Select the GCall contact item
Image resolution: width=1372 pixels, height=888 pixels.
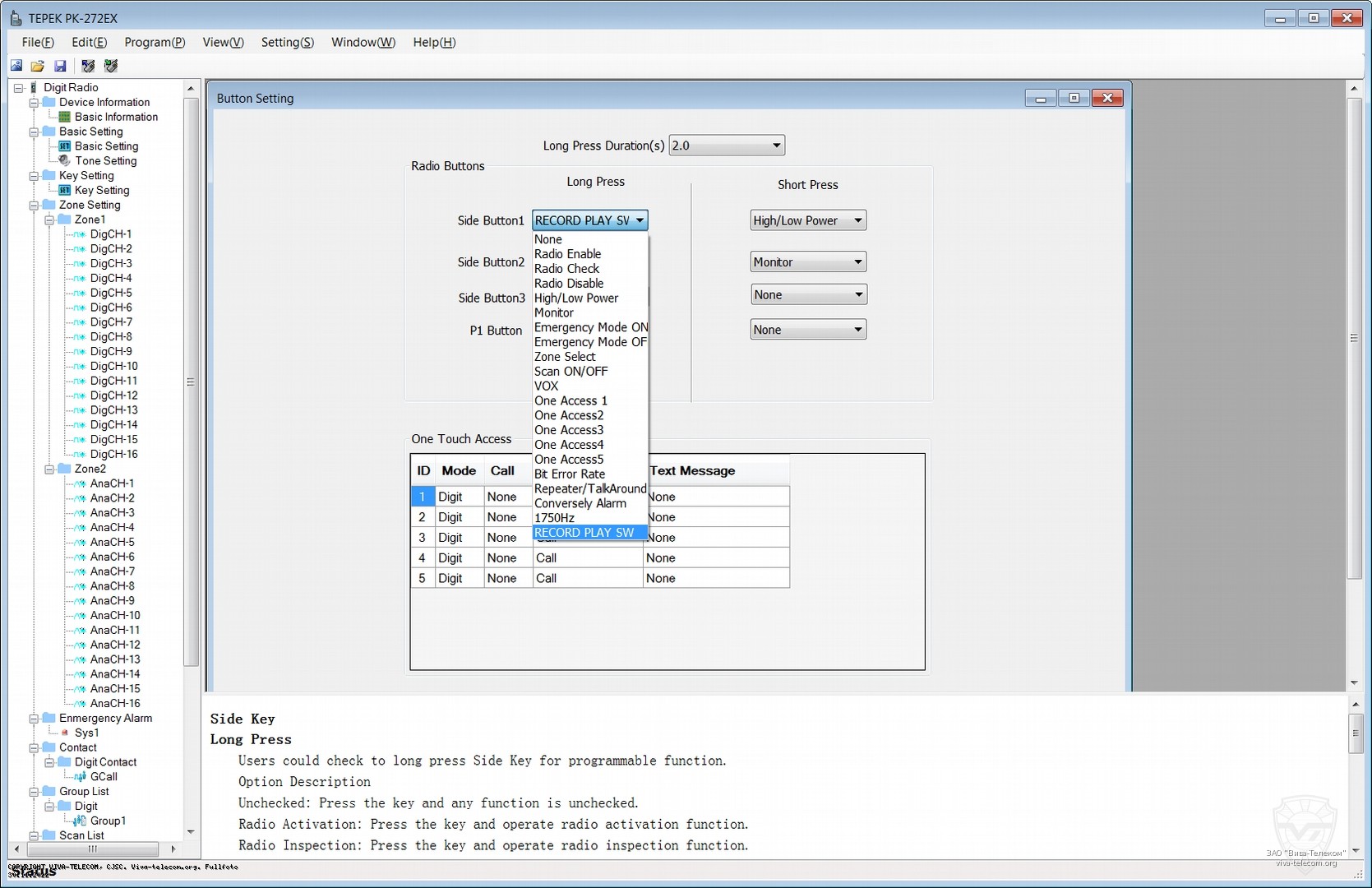click(104, 777)
